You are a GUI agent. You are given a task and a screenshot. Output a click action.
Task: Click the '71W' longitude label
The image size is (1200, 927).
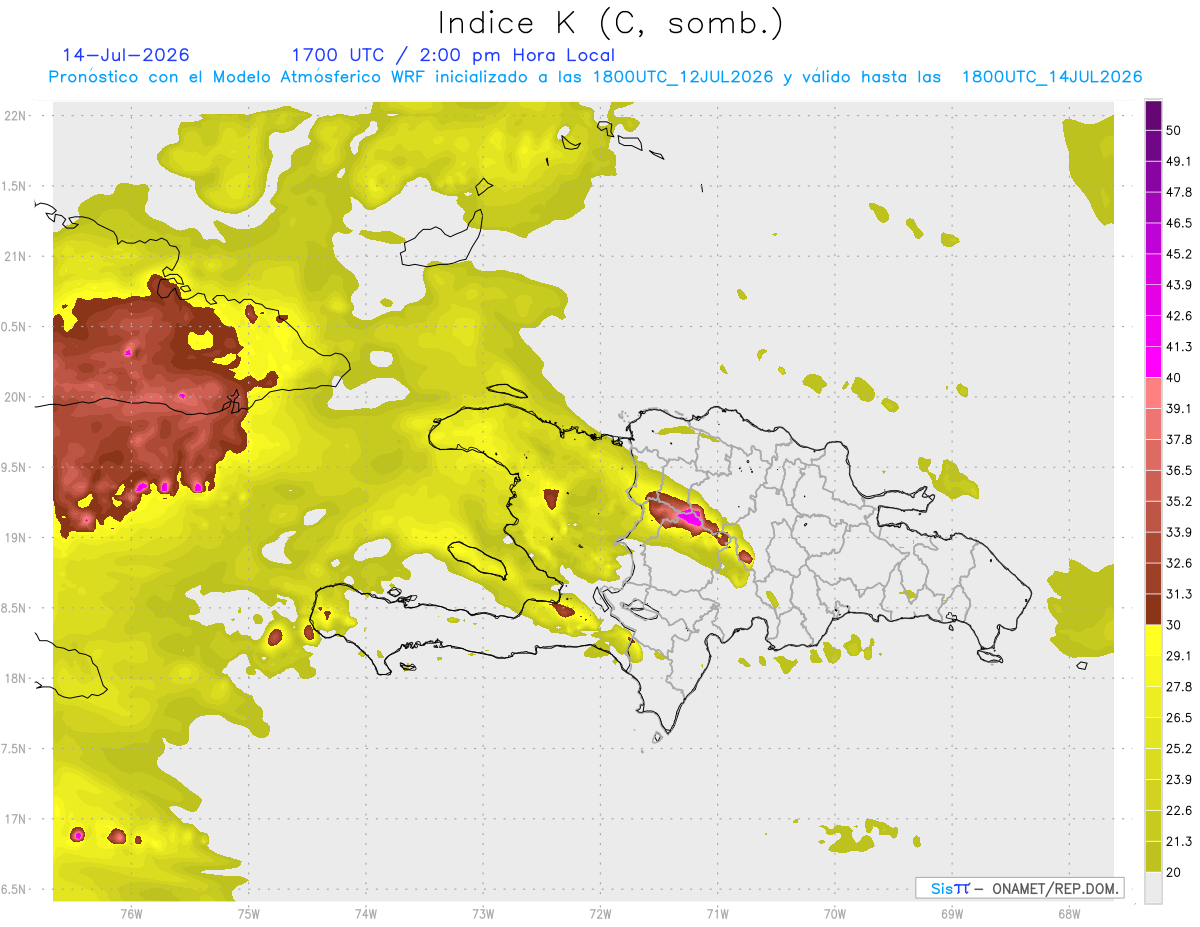click(717, 913)
